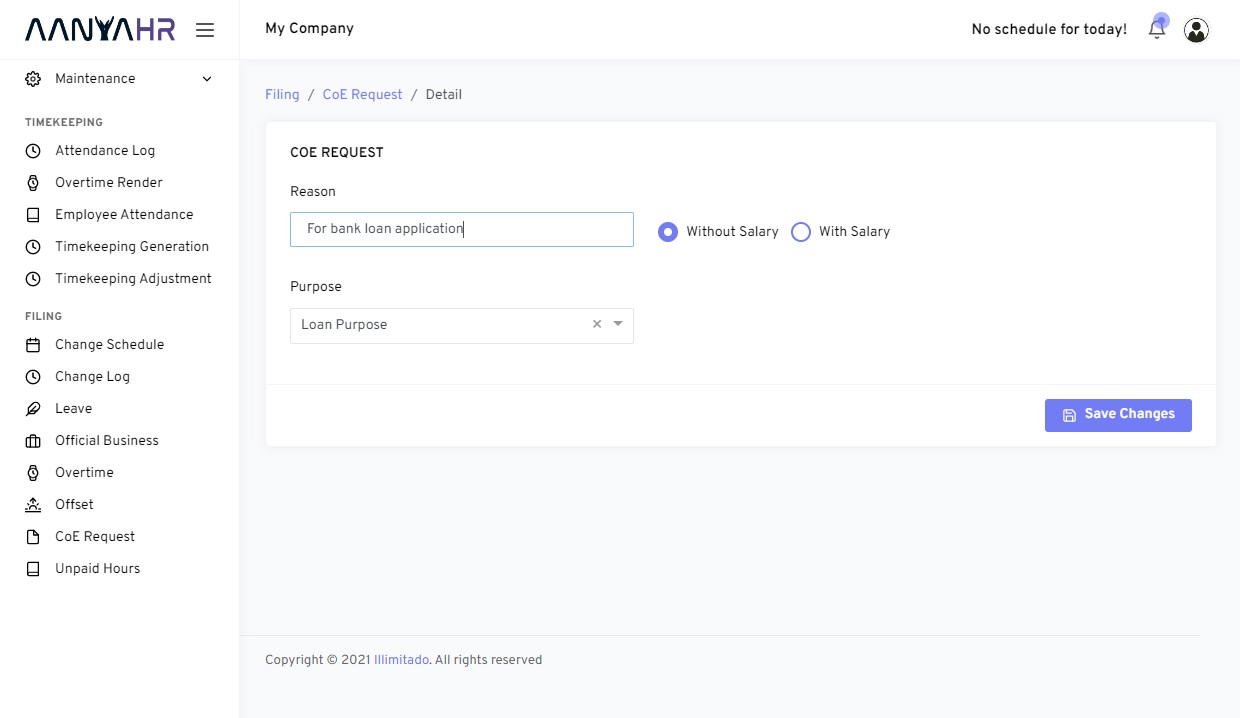Clear the Loan Purpose selection
Screen dimensions: 1240x718
(x=596, y=324)
